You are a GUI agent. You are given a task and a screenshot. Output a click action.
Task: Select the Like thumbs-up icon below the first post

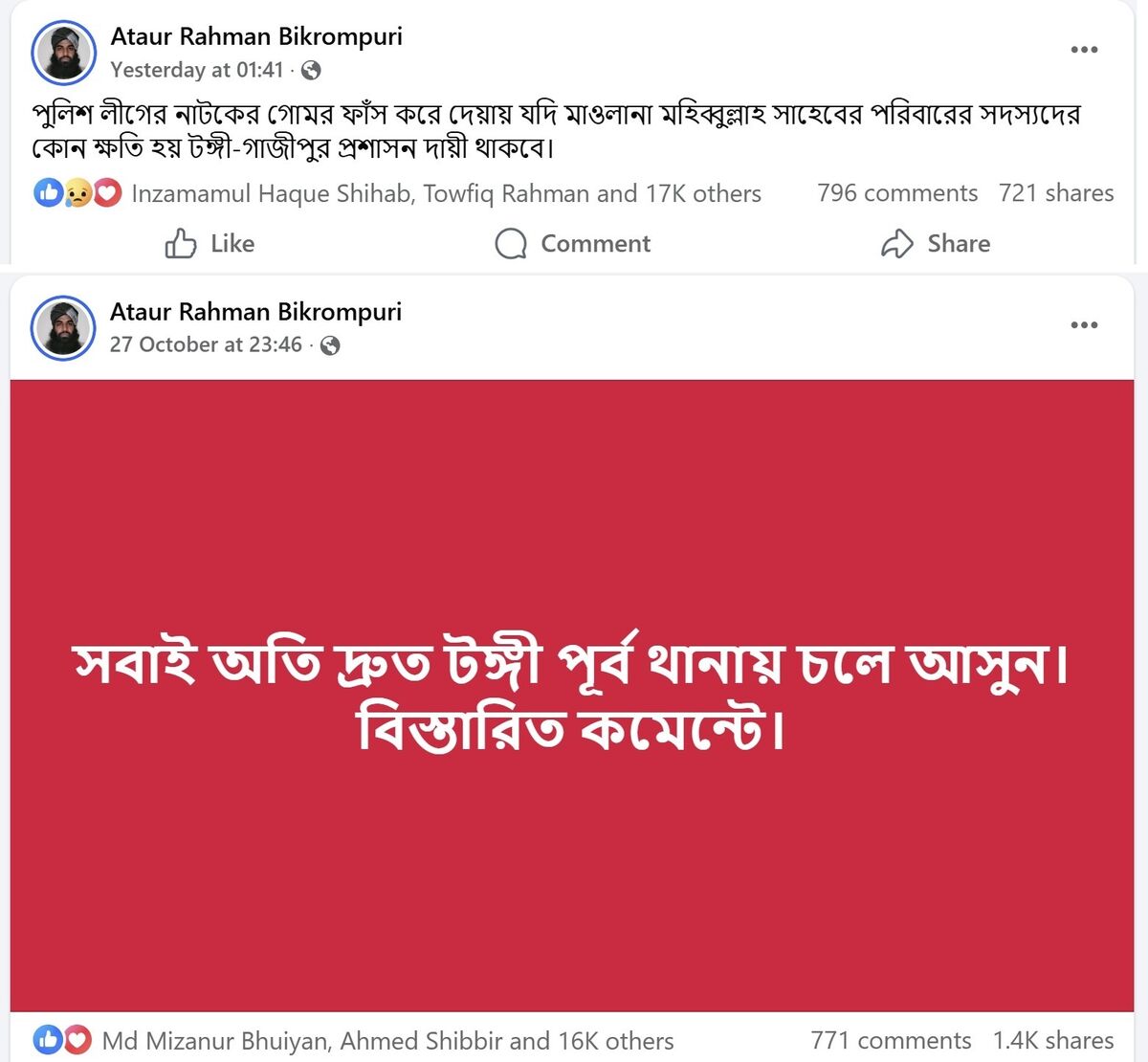tap(183, 243)
